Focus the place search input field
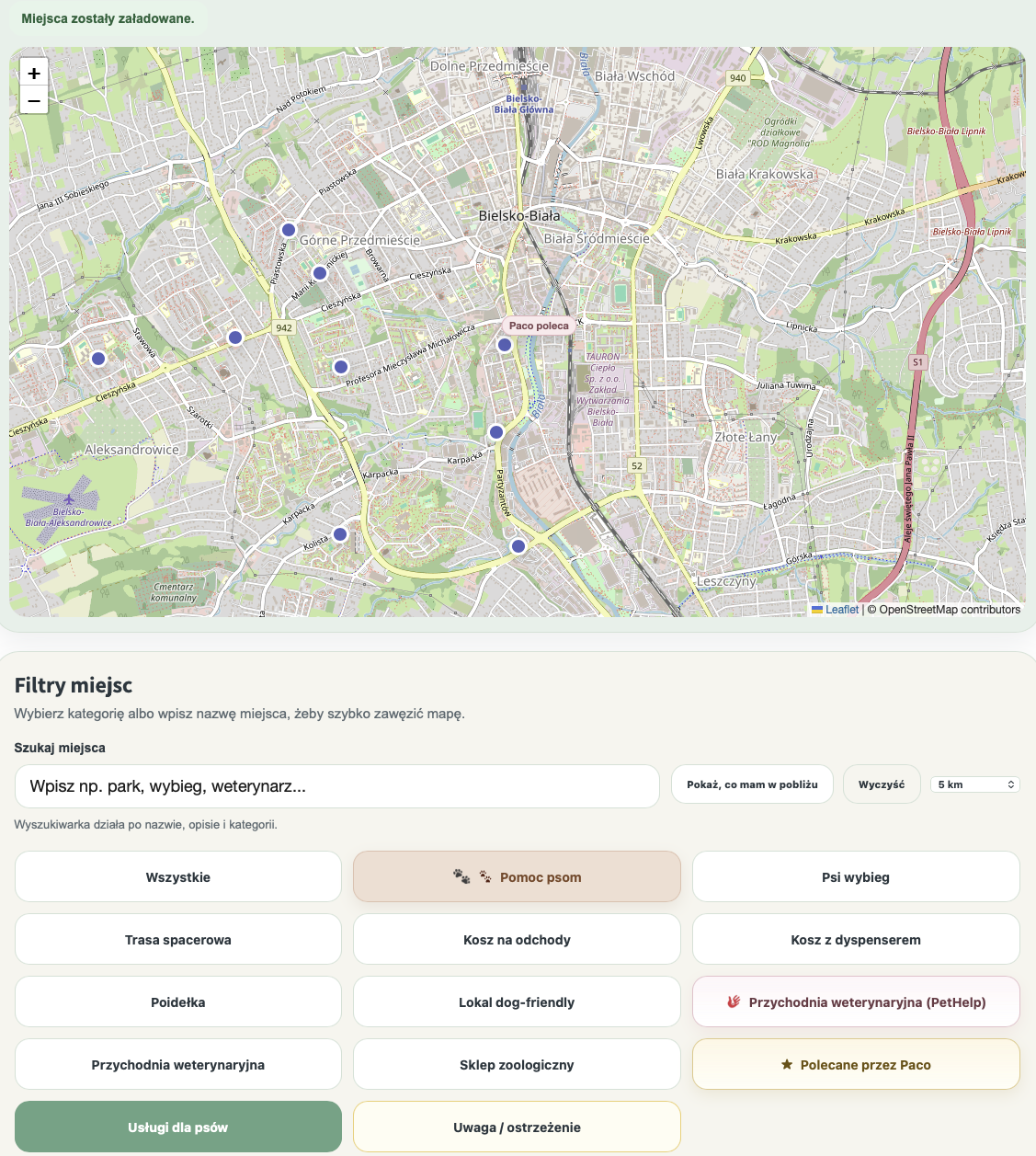Screen dimensions: 1036x1156 click(x=337, y=786)
